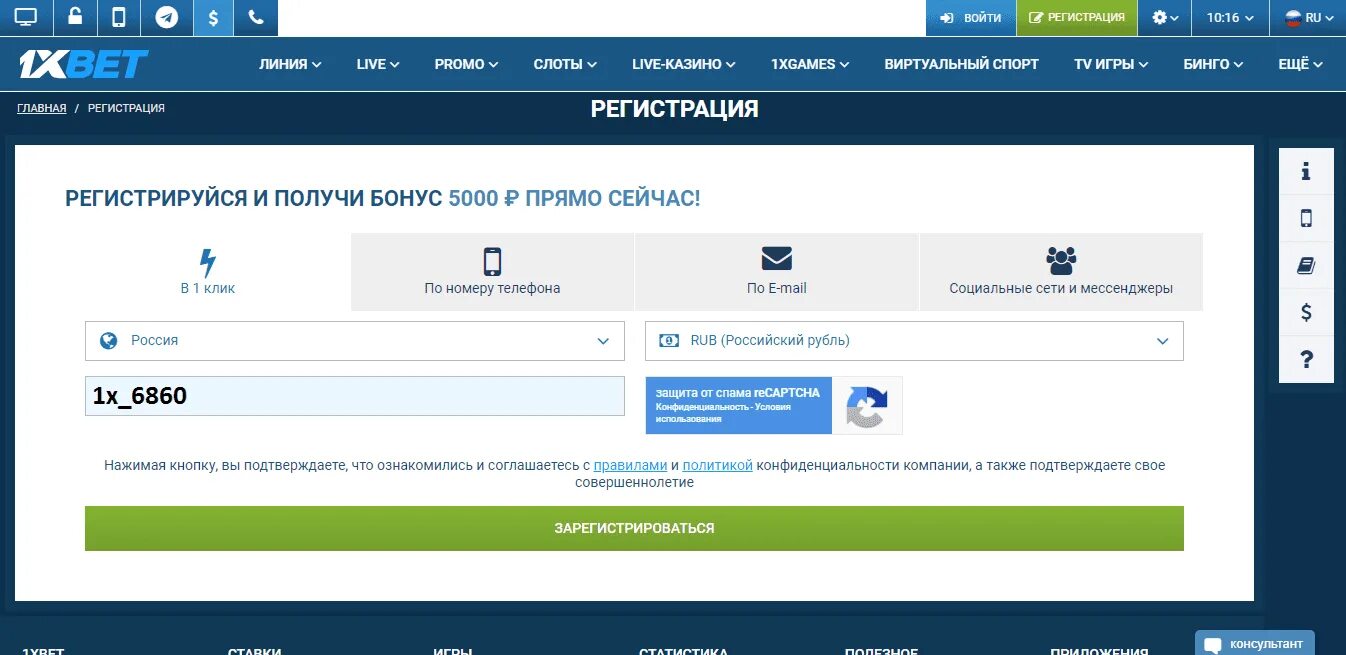Viewport: 1346px width, 655px height.
Task: Open ВИРТУАЛЬНЫЙ СПОРТ section
Action: point(961,64)
